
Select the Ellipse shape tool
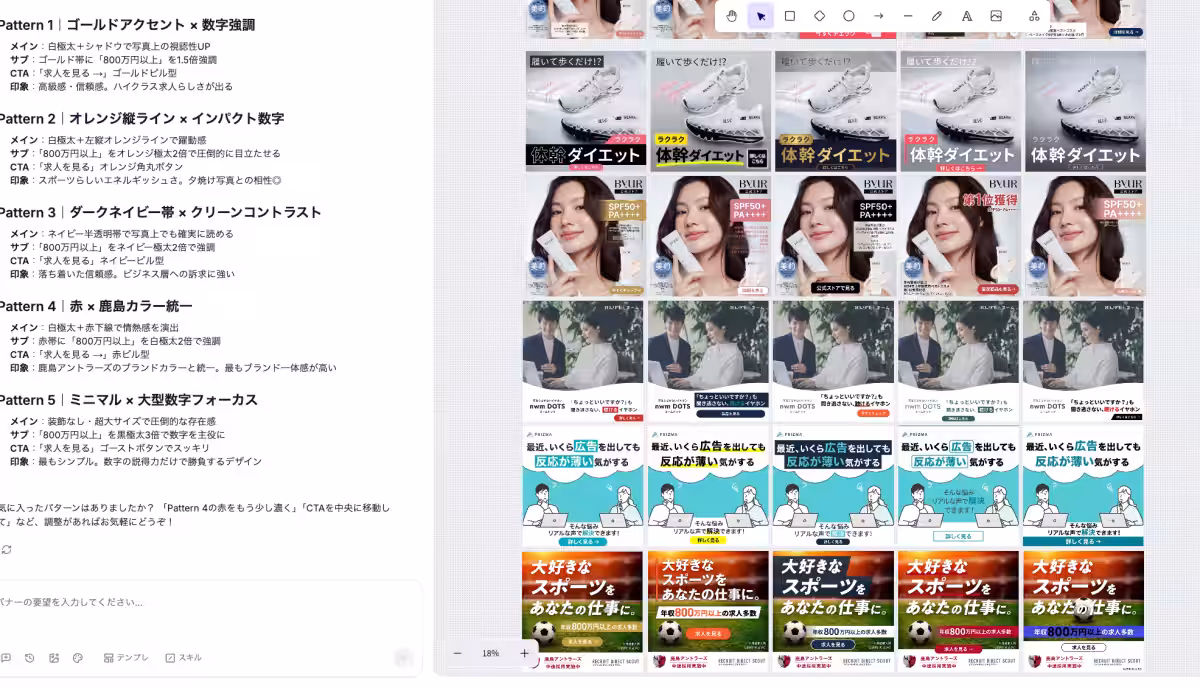pos(849,16)
